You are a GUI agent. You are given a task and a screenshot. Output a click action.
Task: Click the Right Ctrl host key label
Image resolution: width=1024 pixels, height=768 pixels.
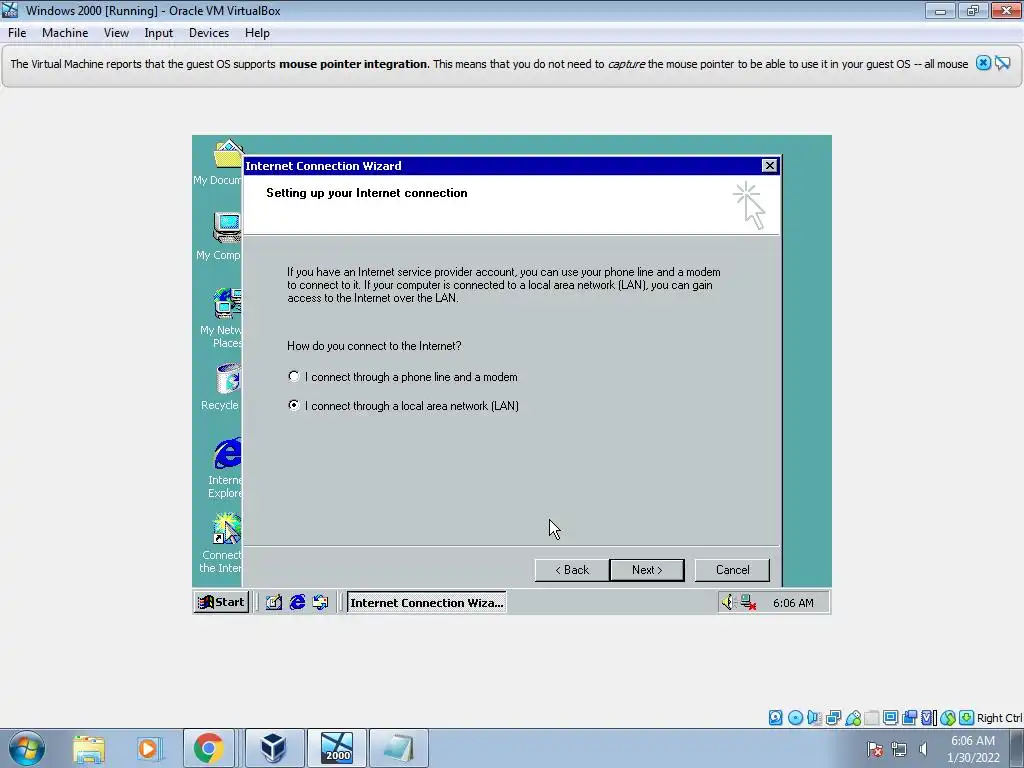tap(1000, 718)
